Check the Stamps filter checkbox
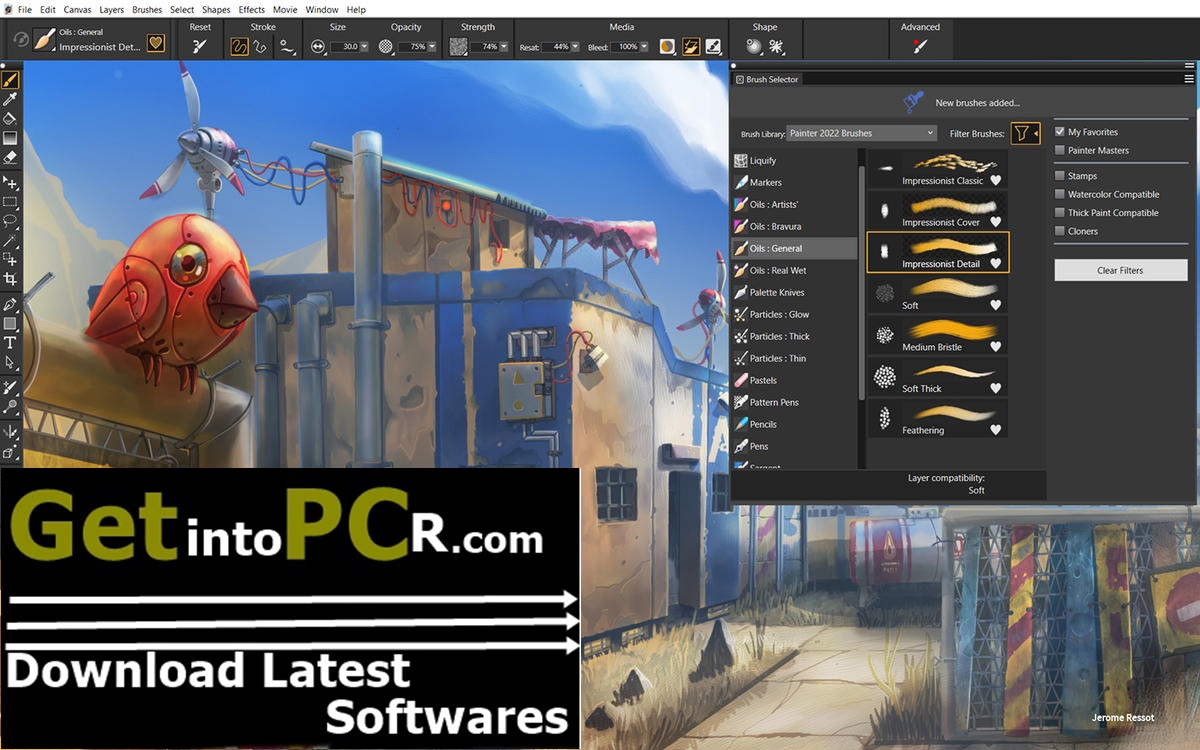The width and height of the screenshot is (1200, 750). pyautogui.click(x=1060, y=176)
